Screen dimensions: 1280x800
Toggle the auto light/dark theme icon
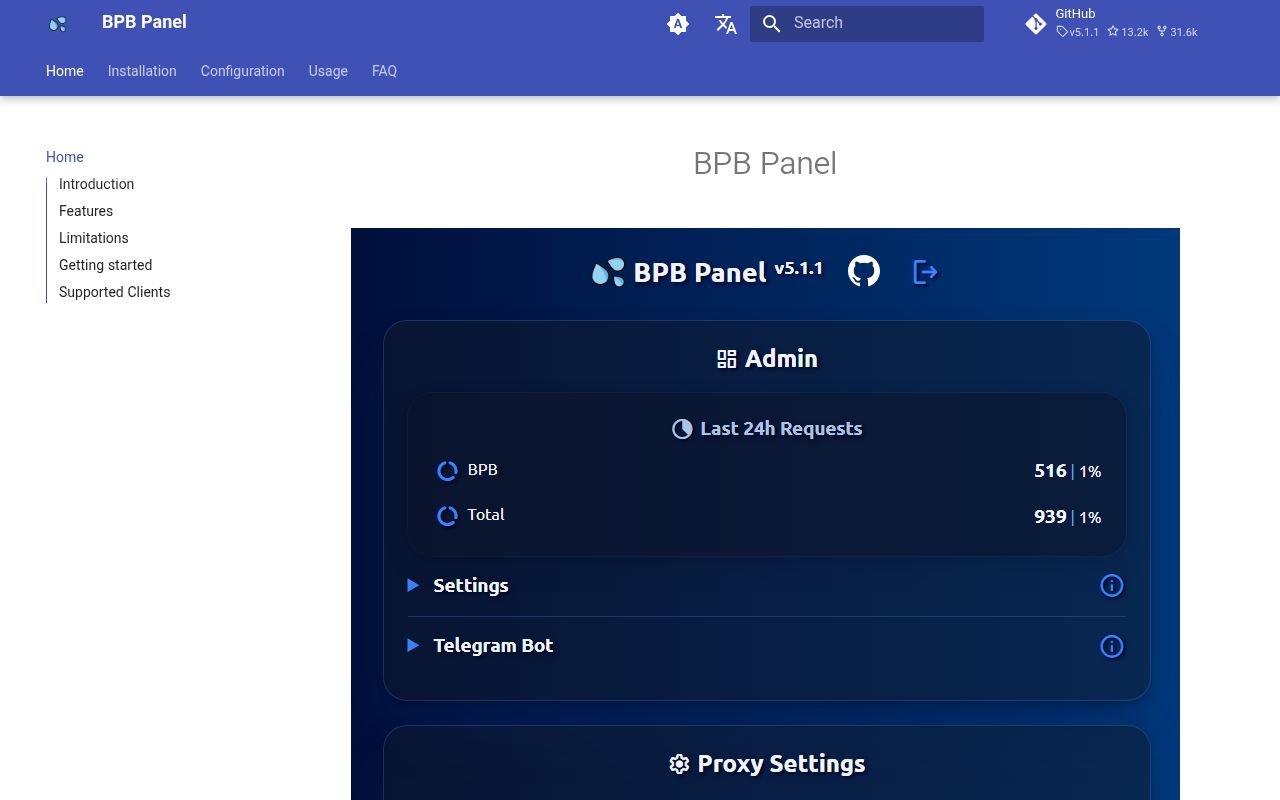(678, 24)
